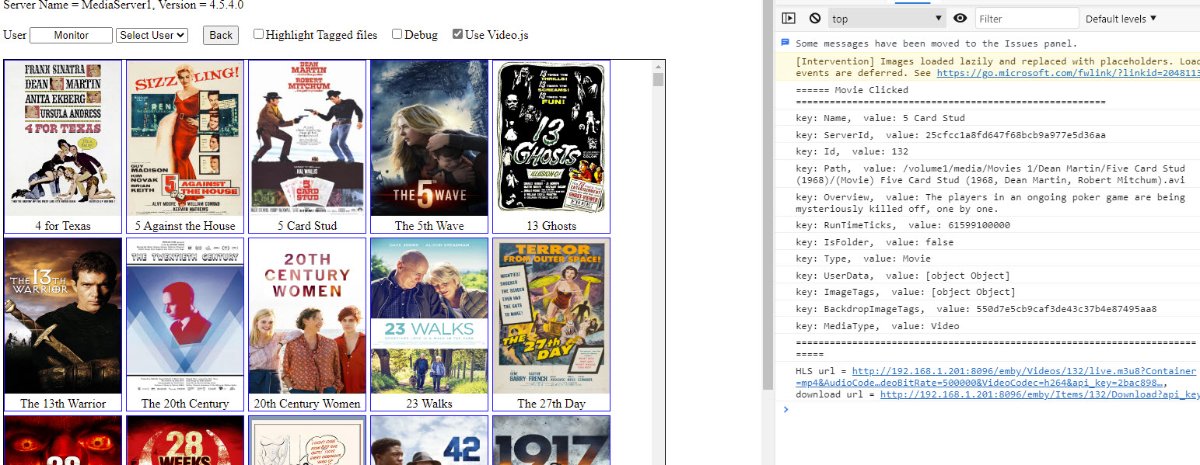Click the movie list scroll-up arrow
The width and height of the screenshot is (1200, 465).
pos(658,66)
